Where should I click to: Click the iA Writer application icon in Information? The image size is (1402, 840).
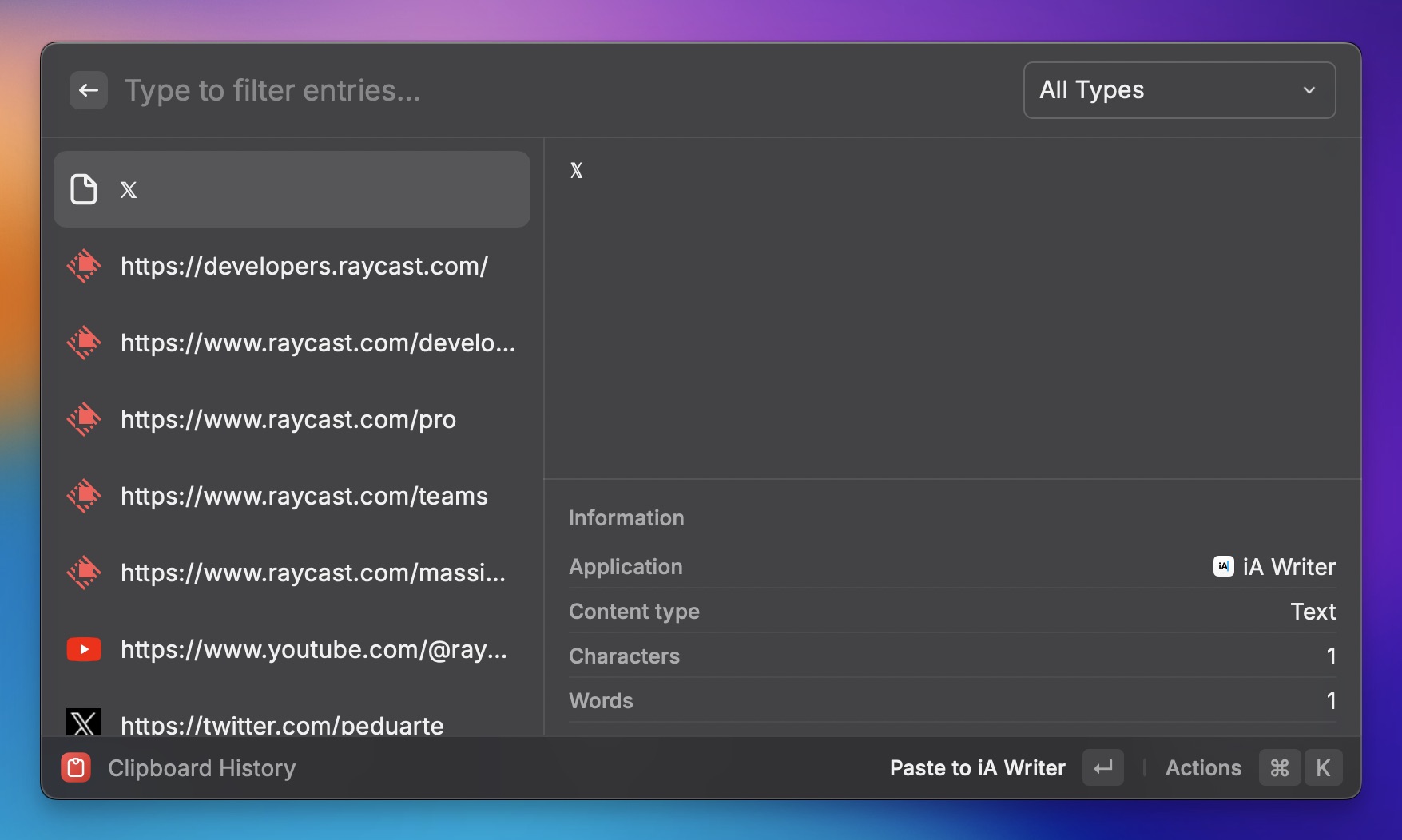tap(1223, 566)
